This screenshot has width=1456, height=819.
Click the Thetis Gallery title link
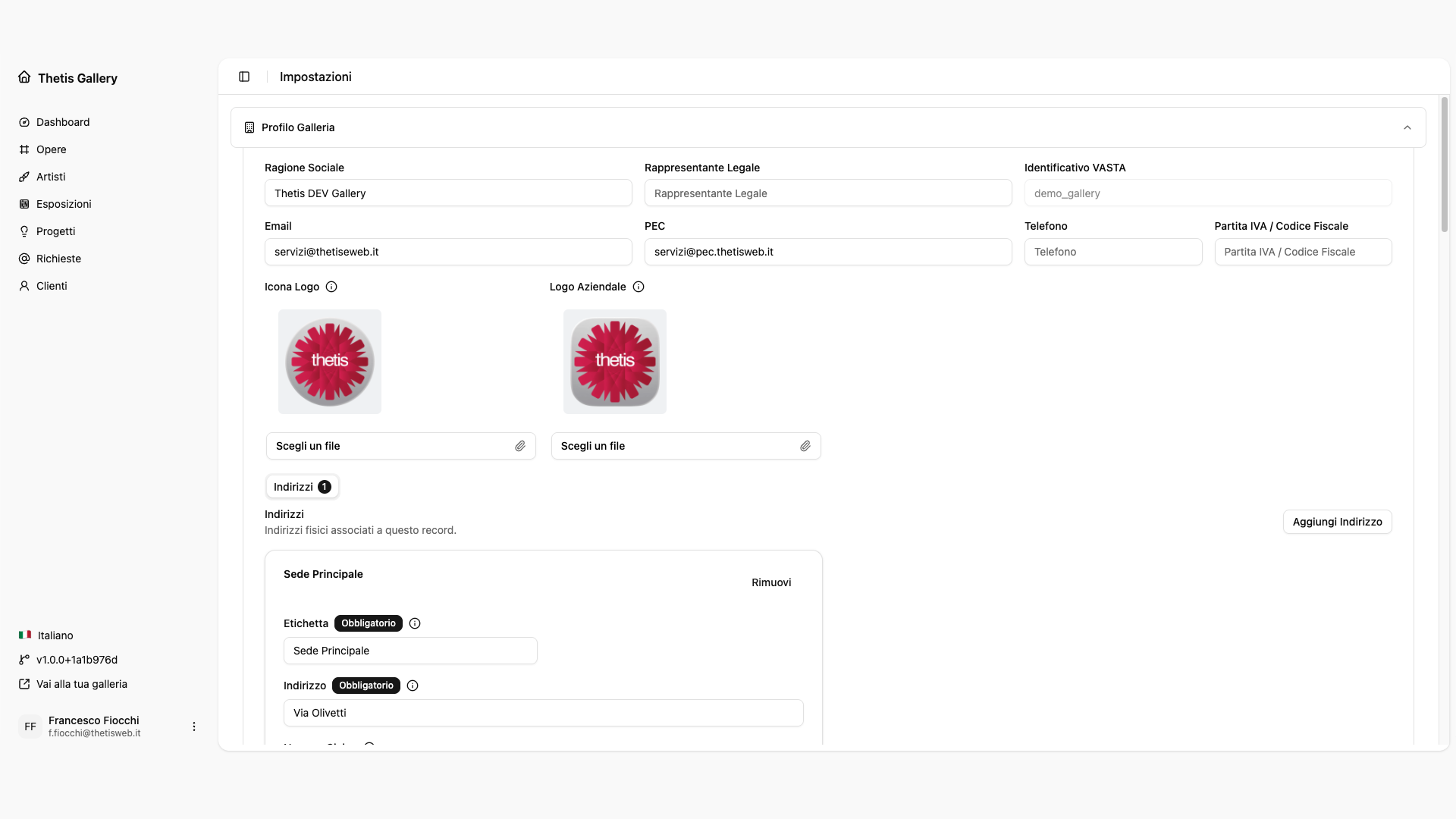click(x=77, y=78)
